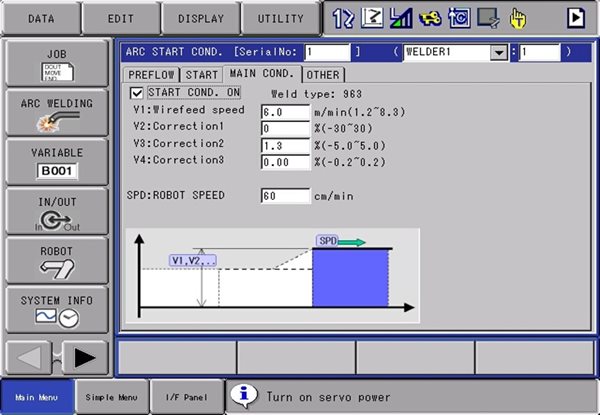Click the V1 Wirefeed speed field
600x415 pixels.
click(285, 112)
